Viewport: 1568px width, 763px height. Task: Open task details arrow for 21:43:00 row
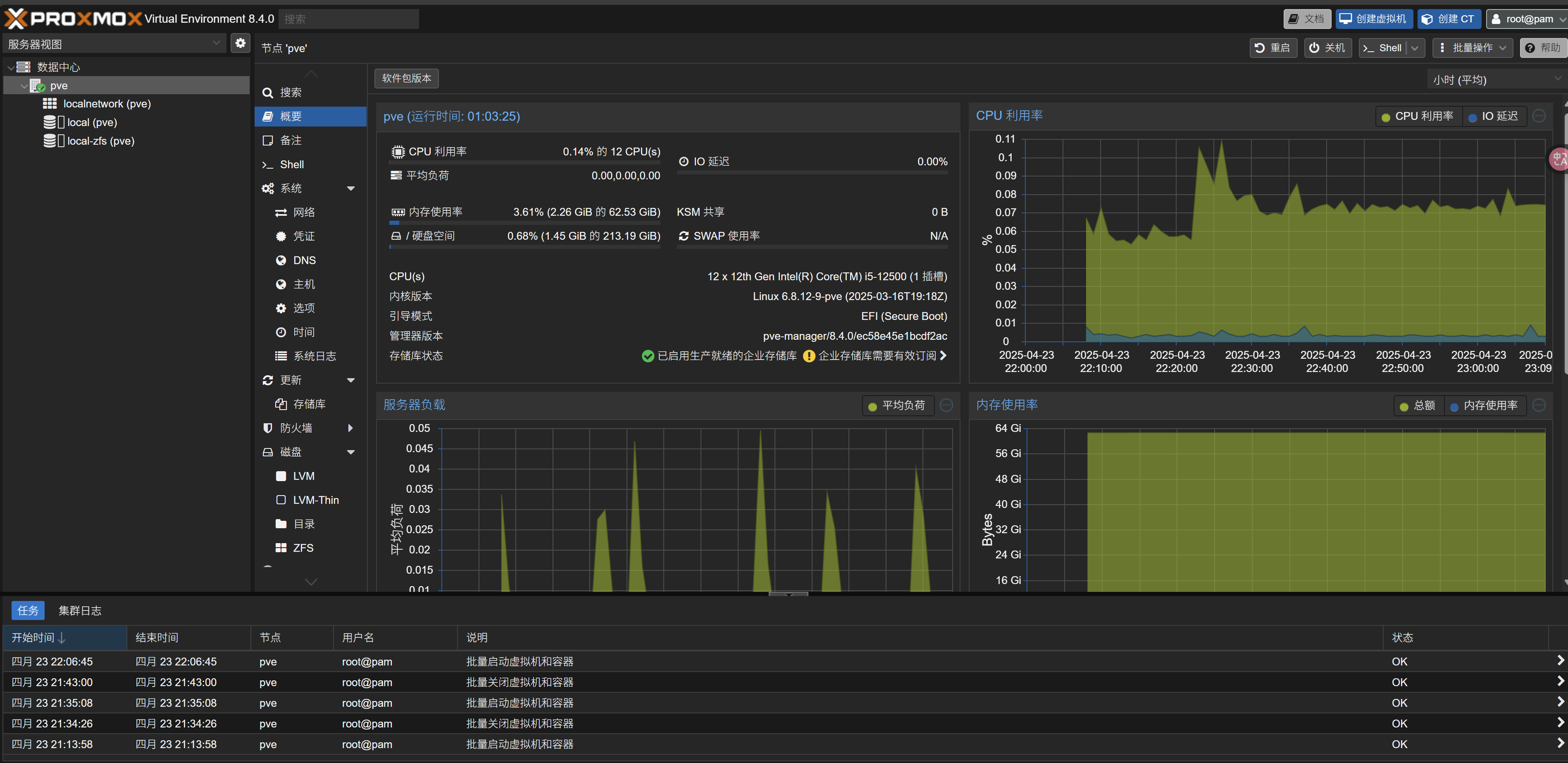[1560, 682]
